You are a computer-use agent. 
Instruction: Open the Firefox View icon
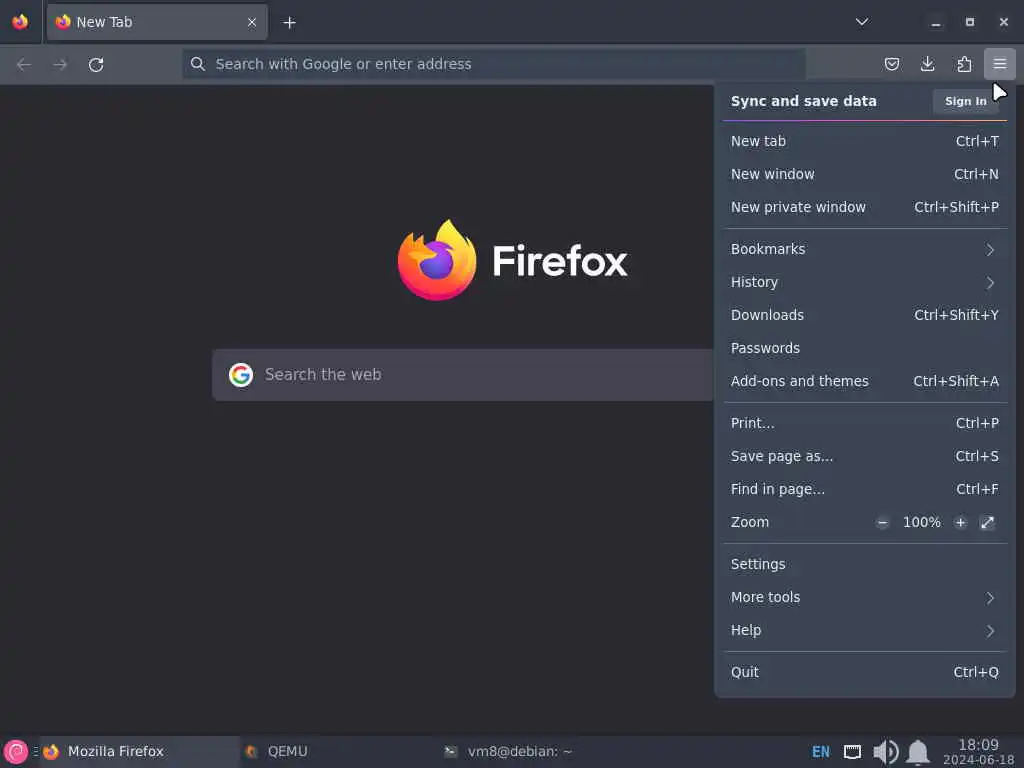coord(20,22)
